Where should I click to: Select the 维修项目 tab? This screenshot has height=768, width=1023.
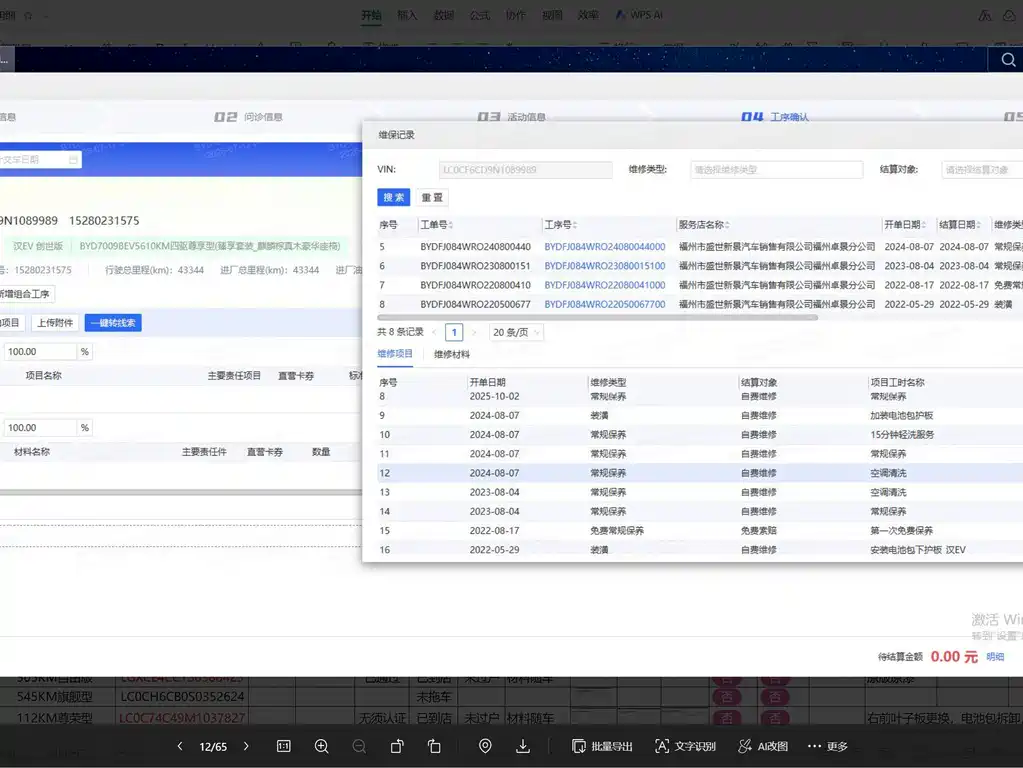395,354
